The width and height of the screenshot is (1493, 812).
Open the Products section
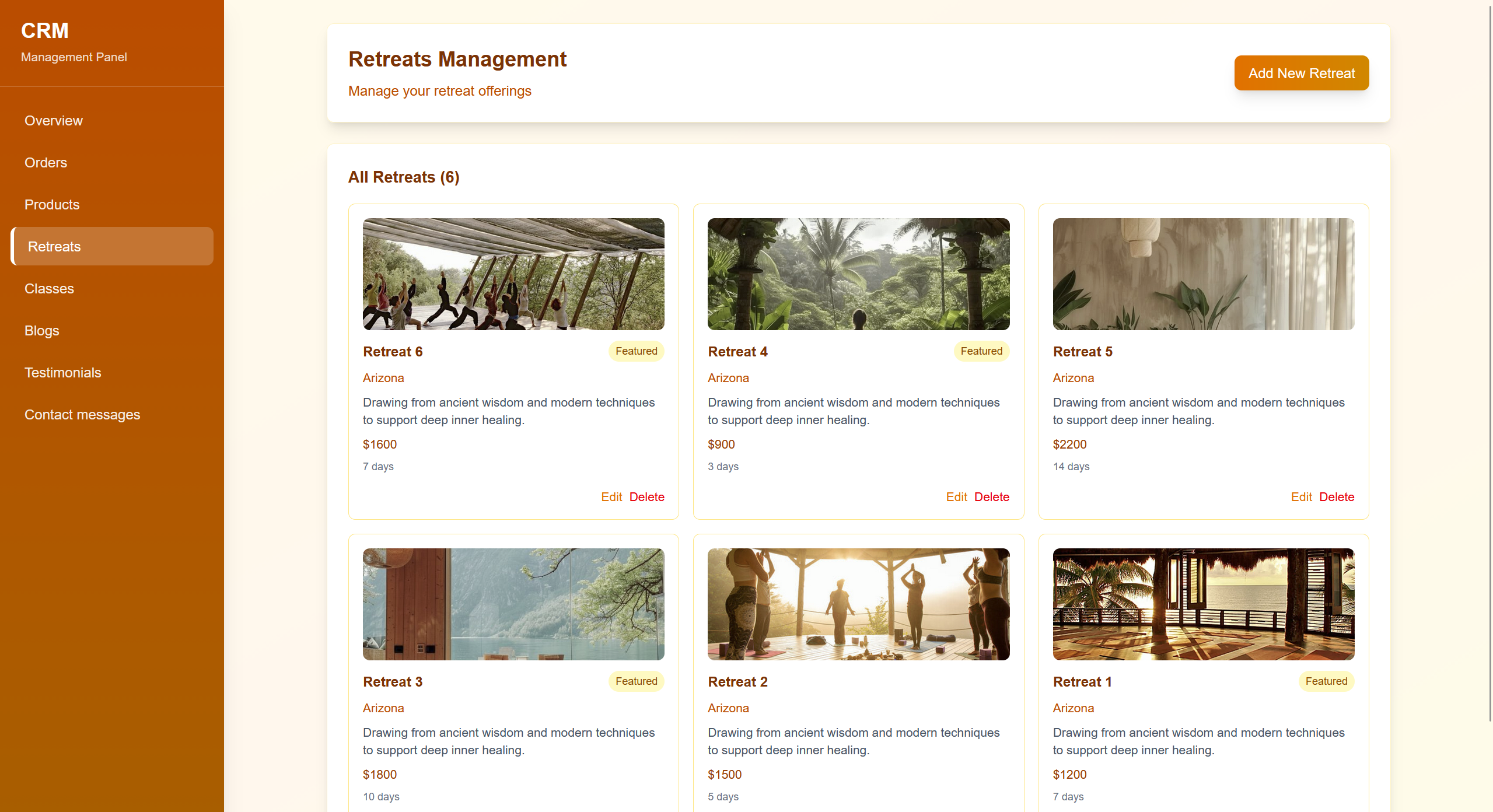(x=52, y=204)
